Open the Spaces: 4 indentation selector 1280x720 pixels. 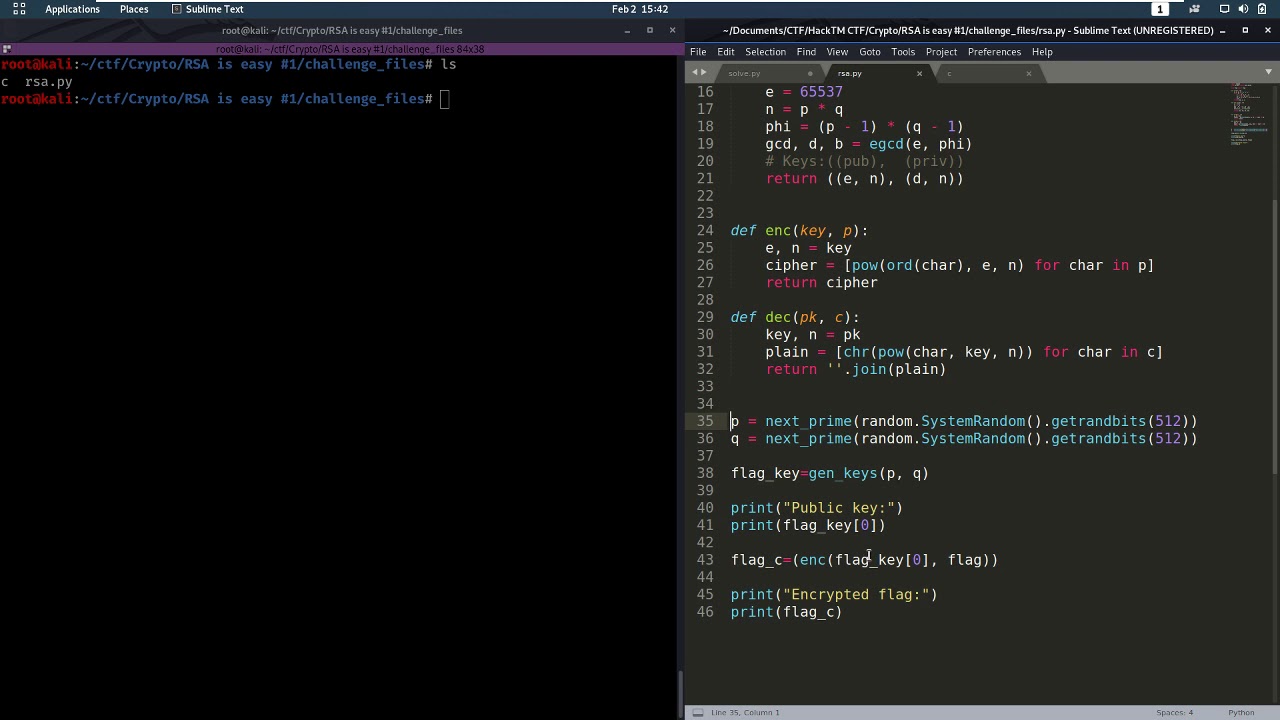point(1175,712)
